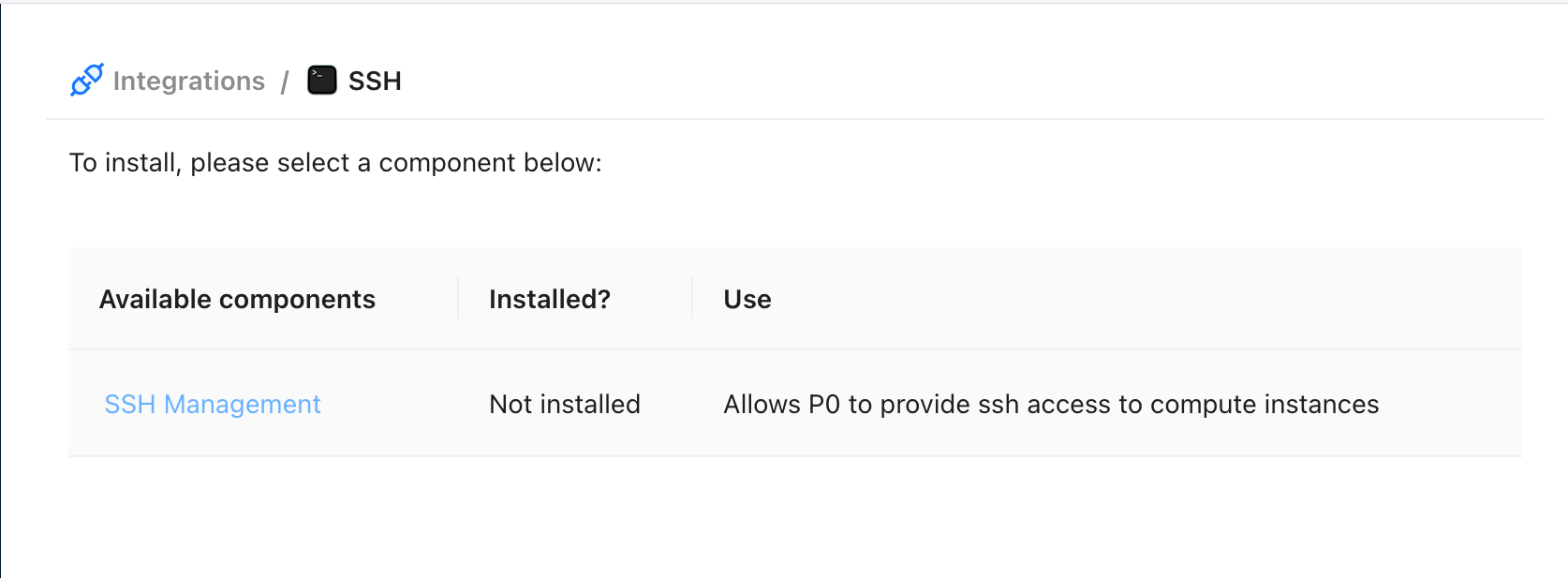Click the Integrations plug icon
Viewport: 1568px width, 578px height.
point(87,81)
